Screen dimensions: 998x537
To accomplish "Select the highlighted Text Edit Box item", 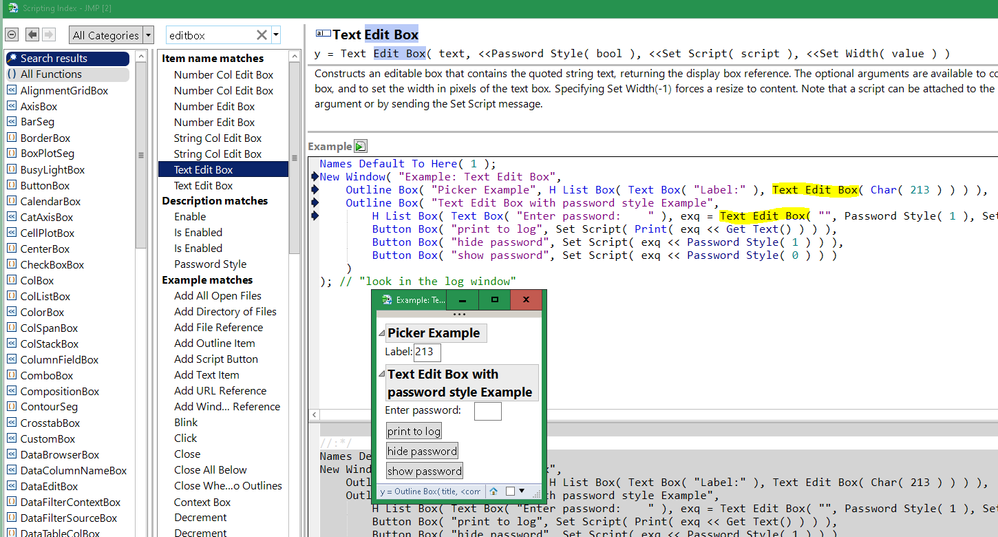I will pos(203,170).
